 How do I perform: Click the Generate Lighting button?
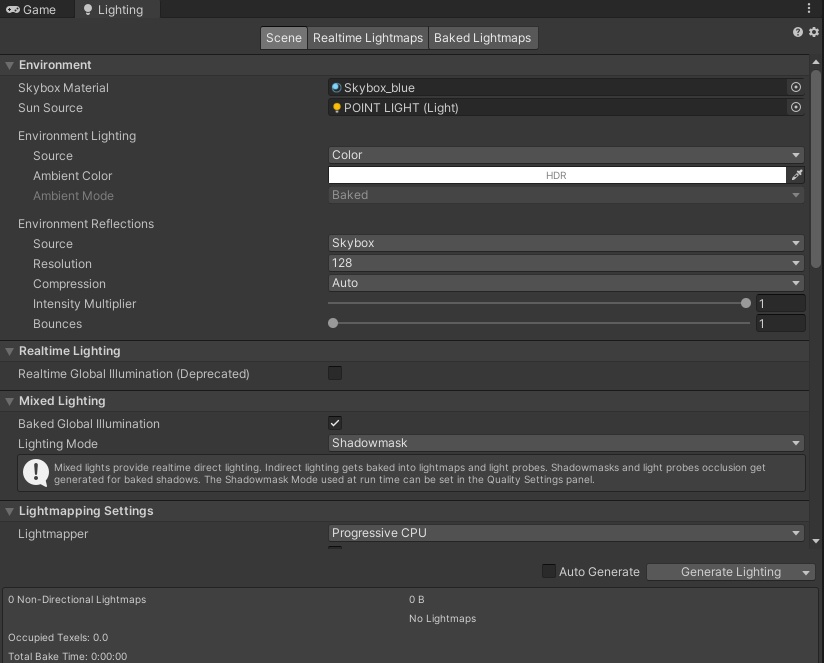tap(722, 572)
